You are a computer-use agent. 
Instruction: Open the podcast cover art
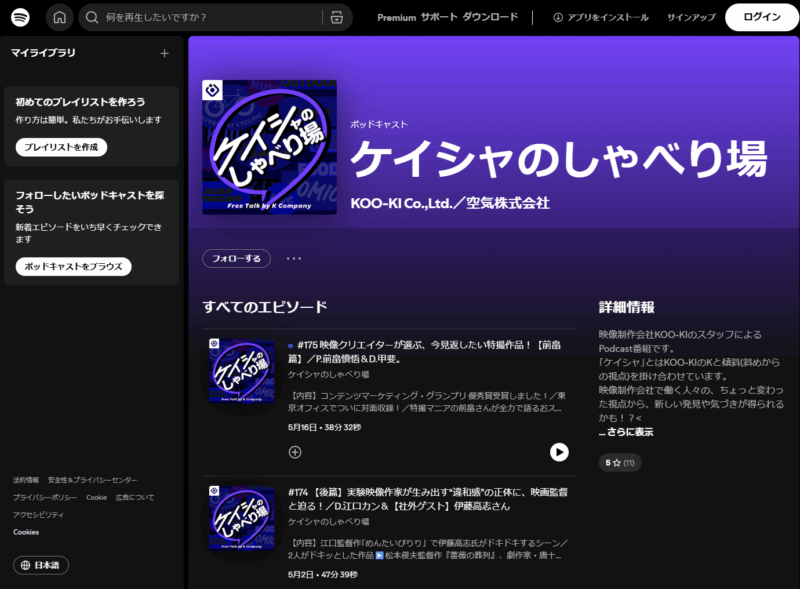tap(269, 147)
